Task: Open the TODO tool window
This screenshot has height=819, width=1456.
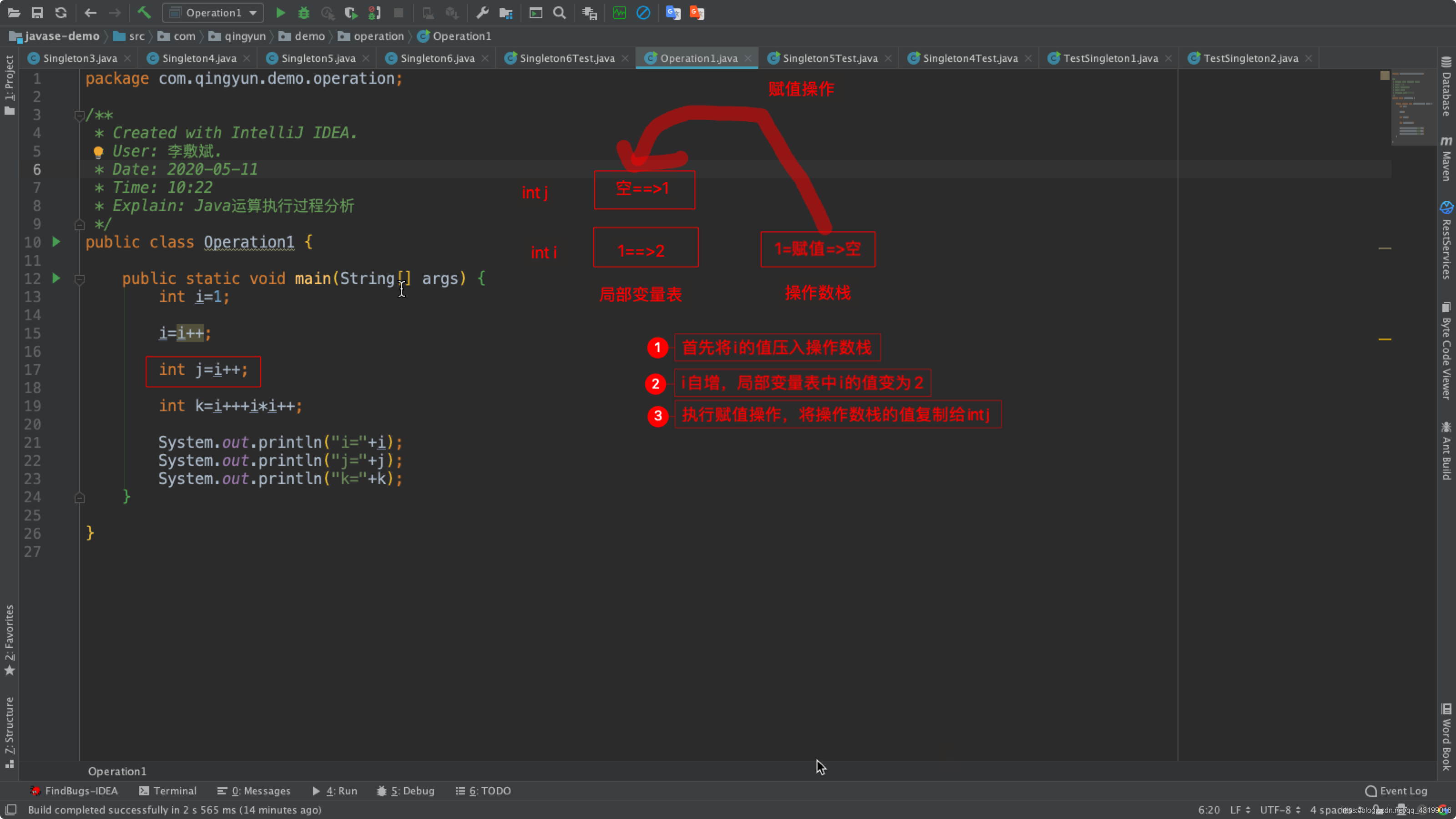Action: [483, 791]
